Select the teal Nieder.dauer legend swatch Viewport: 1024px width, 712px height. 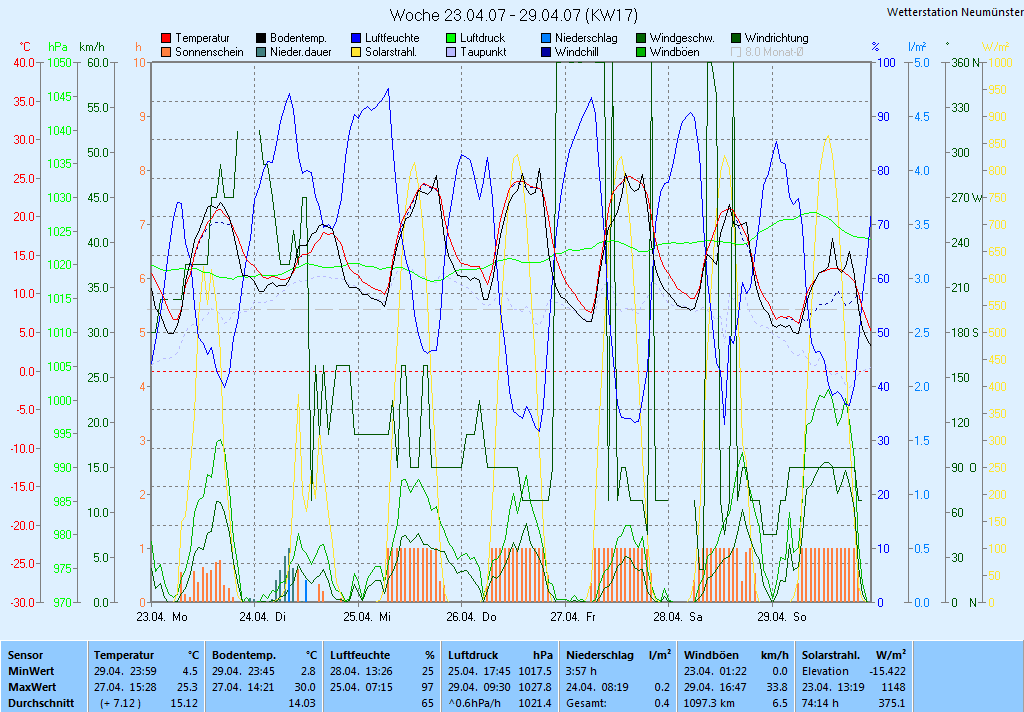click(x=261, y=52)
